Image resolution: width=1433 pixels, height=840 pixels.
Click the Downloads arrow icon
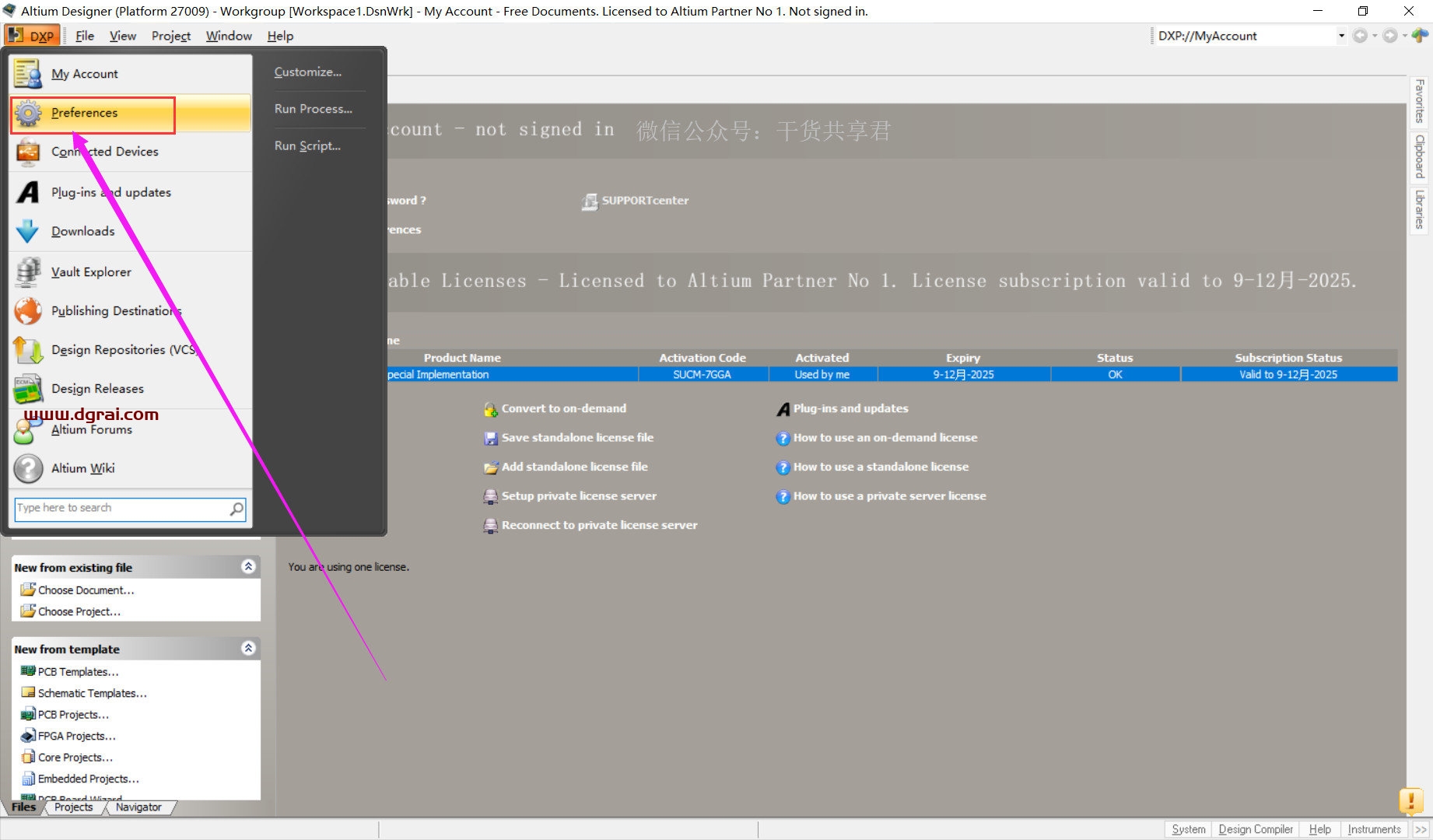tap(28, 231)
